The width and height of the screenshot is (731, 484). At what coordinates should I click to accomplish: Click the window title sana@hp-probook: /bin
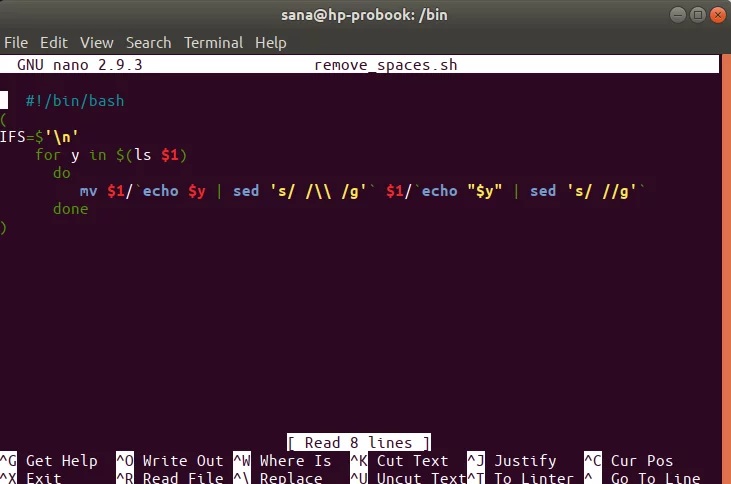(x=364, y=15)
